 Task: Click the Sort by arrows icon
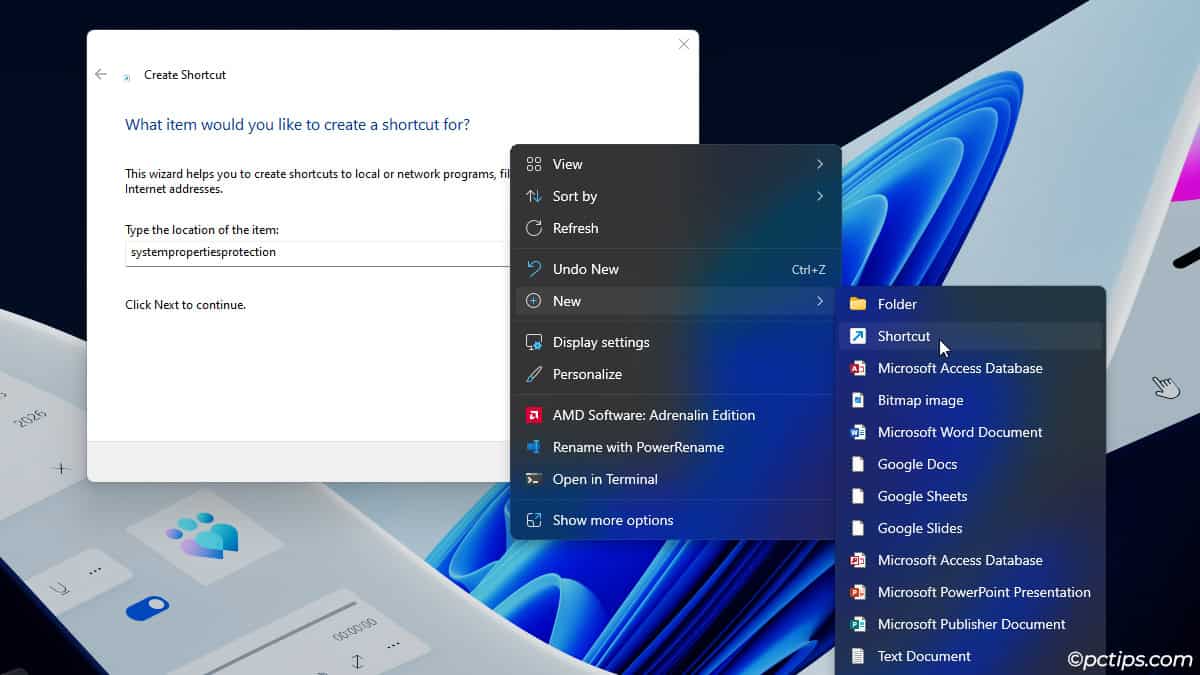tap(534, 196)
